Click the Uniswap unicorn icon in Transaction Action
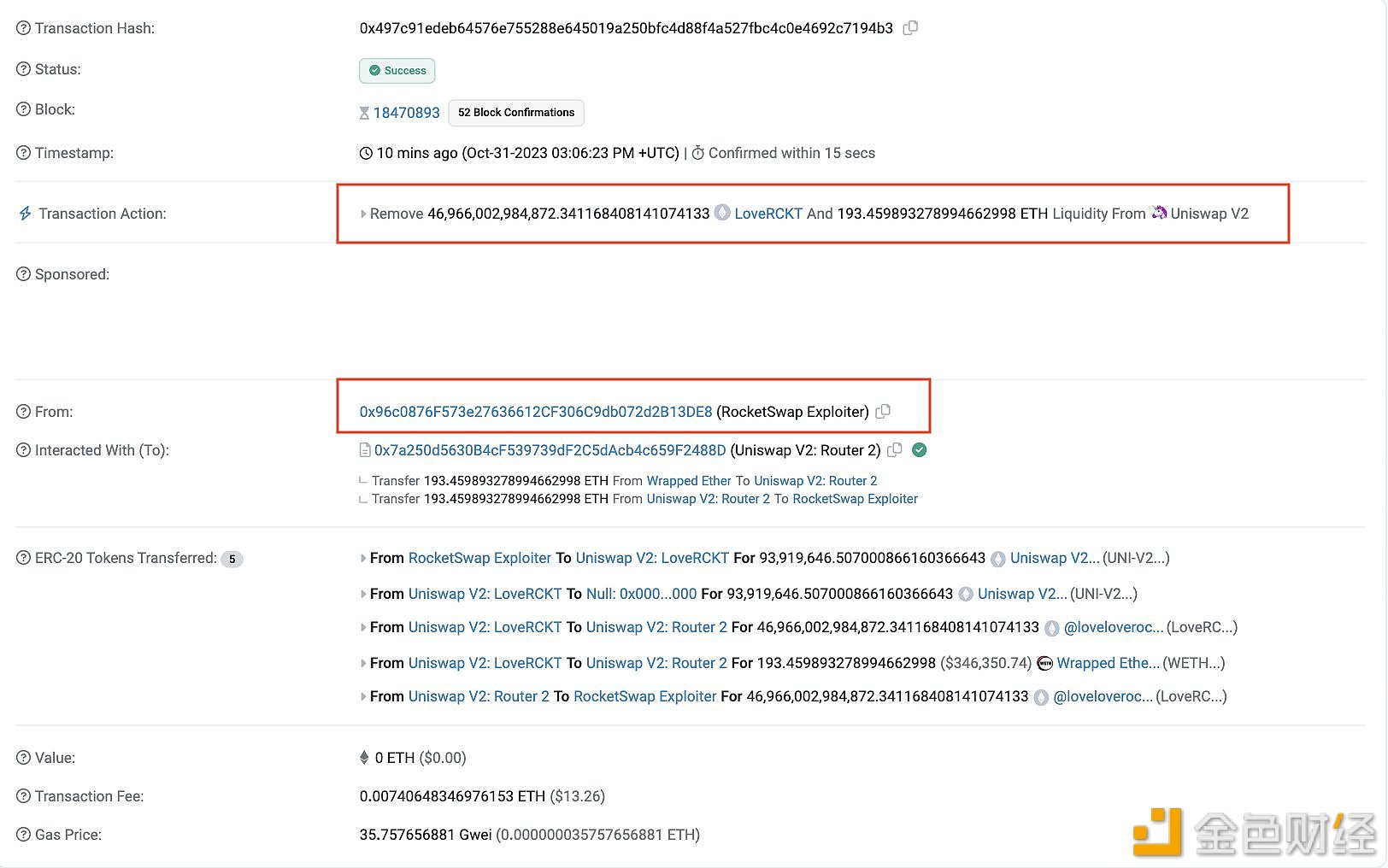Screen dimensions: 1388x868 [1159, 213]
